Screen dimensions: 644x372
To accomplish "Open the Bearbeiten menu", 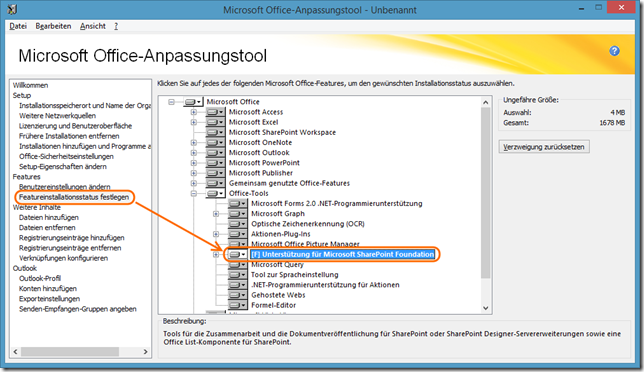I will tap(53, 26).
